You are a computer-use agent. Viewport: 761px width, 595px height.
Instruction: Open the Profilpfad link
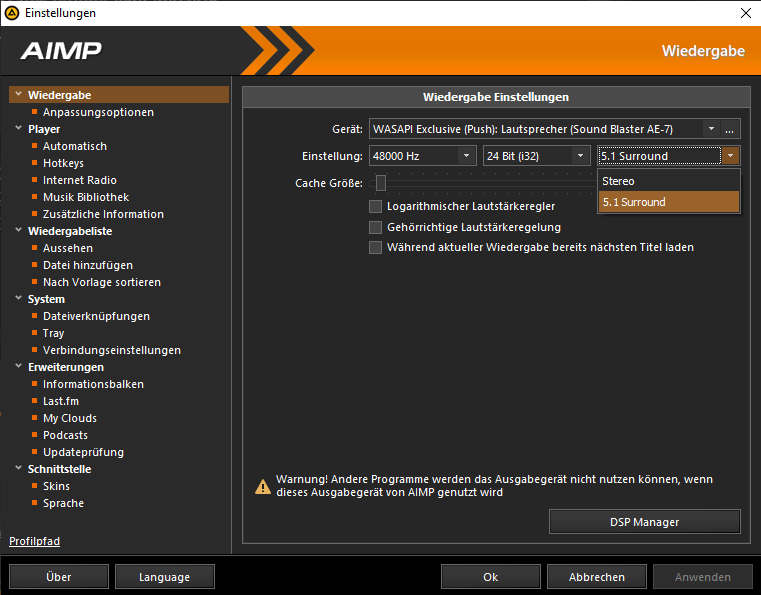pyautogui.click(x=34, y=541)
